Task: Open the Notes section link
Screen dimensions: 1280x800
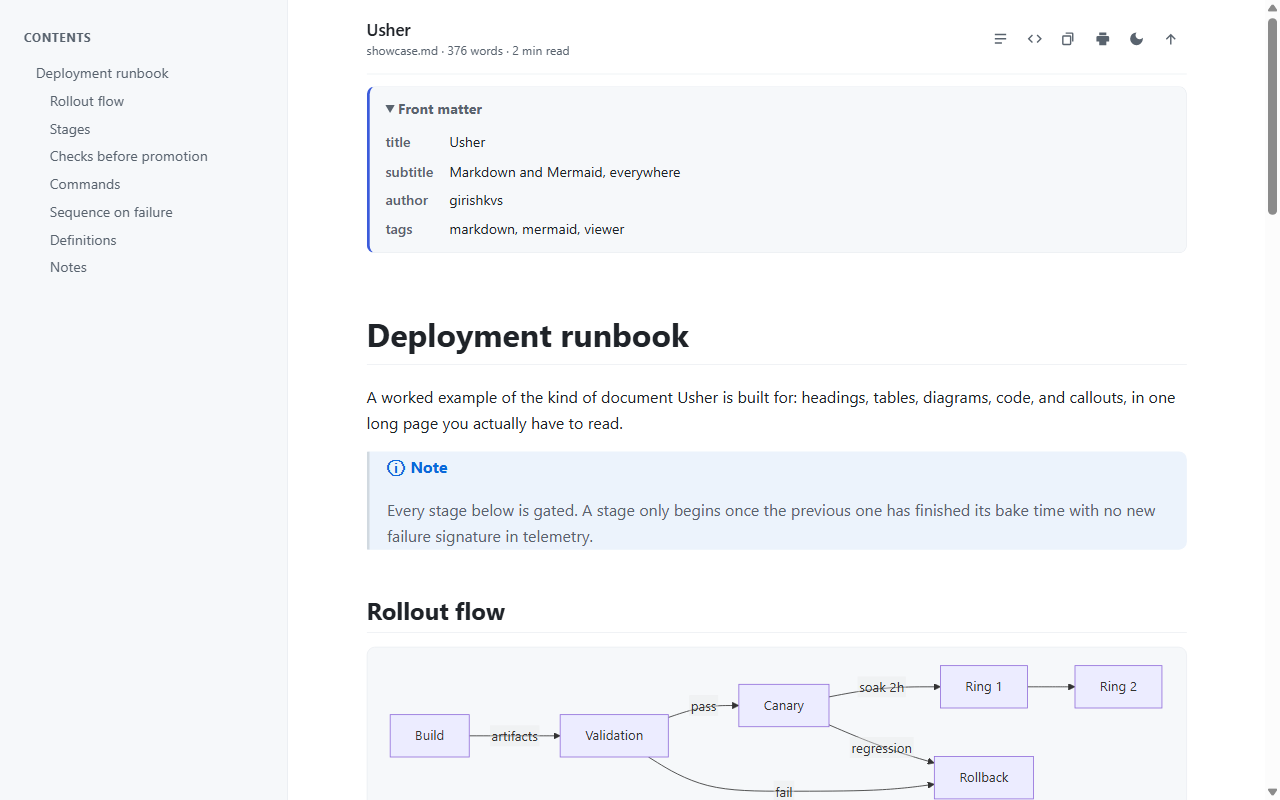Action: click(68, 267)
